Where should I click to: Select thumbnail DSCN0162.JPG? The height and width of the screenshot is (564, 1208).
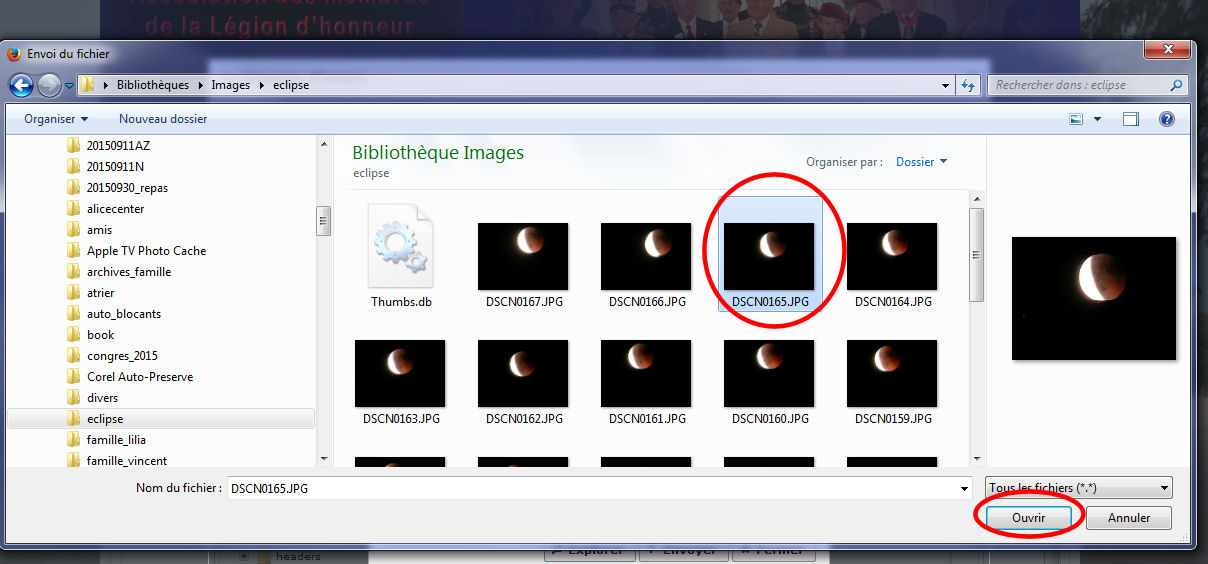[523, 373]
